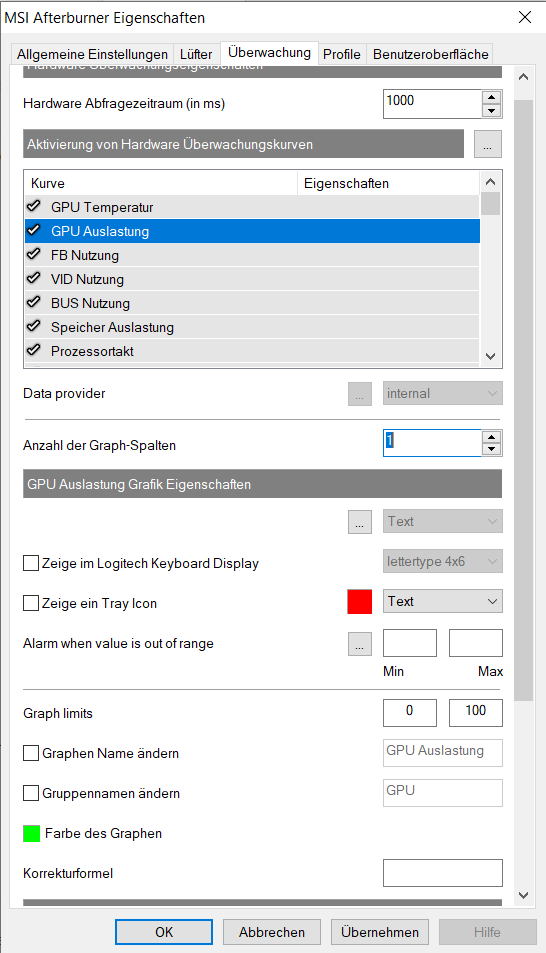This screenshot has width=546, height=953.
Task: Click the Korrekturformel input field
Action: pos(443,873)
